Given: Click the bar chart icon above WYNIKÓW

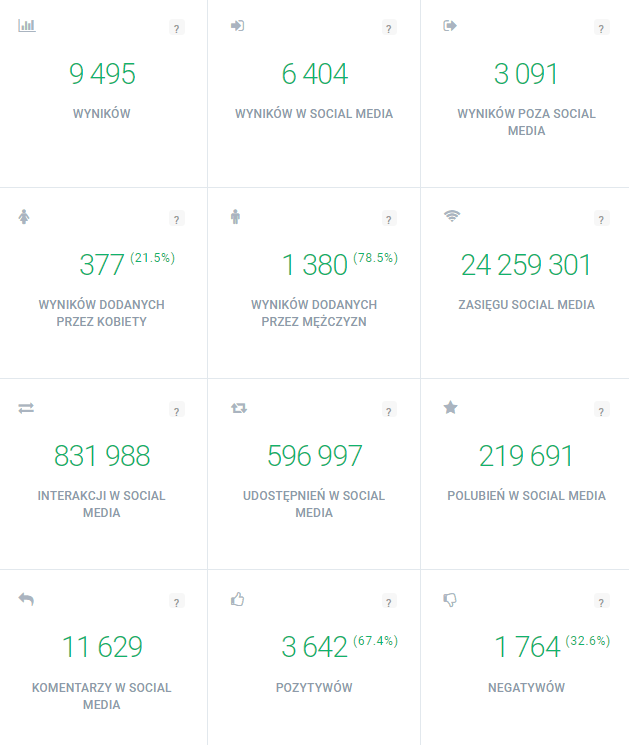Looking at the screenshot, I should click(27, 26).
